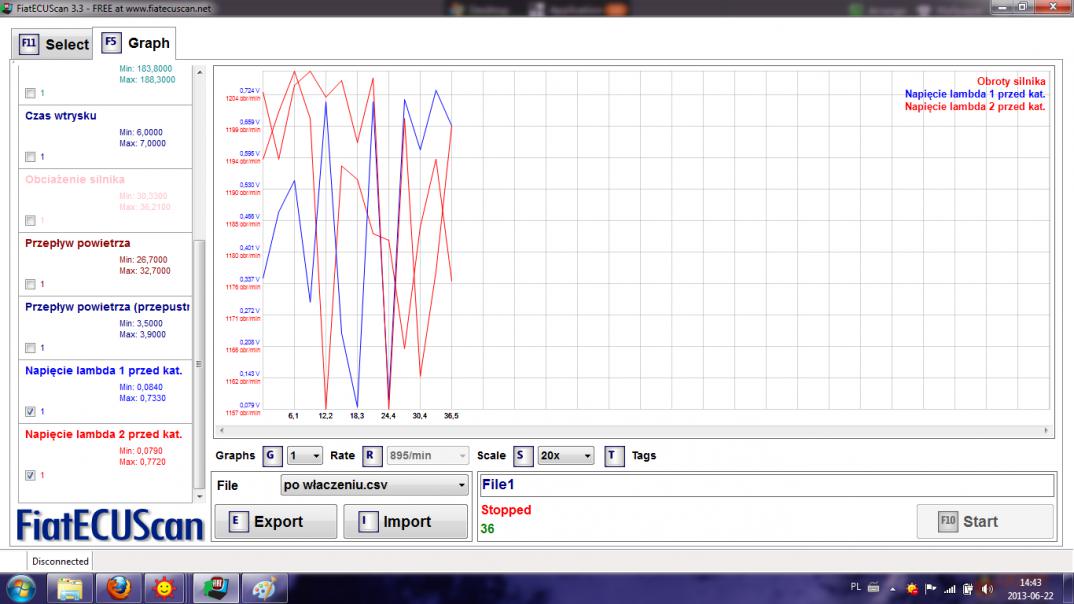Screen dimensions: 1074x604
Task: Click the F5 key icon
Action: coord(111,42)
